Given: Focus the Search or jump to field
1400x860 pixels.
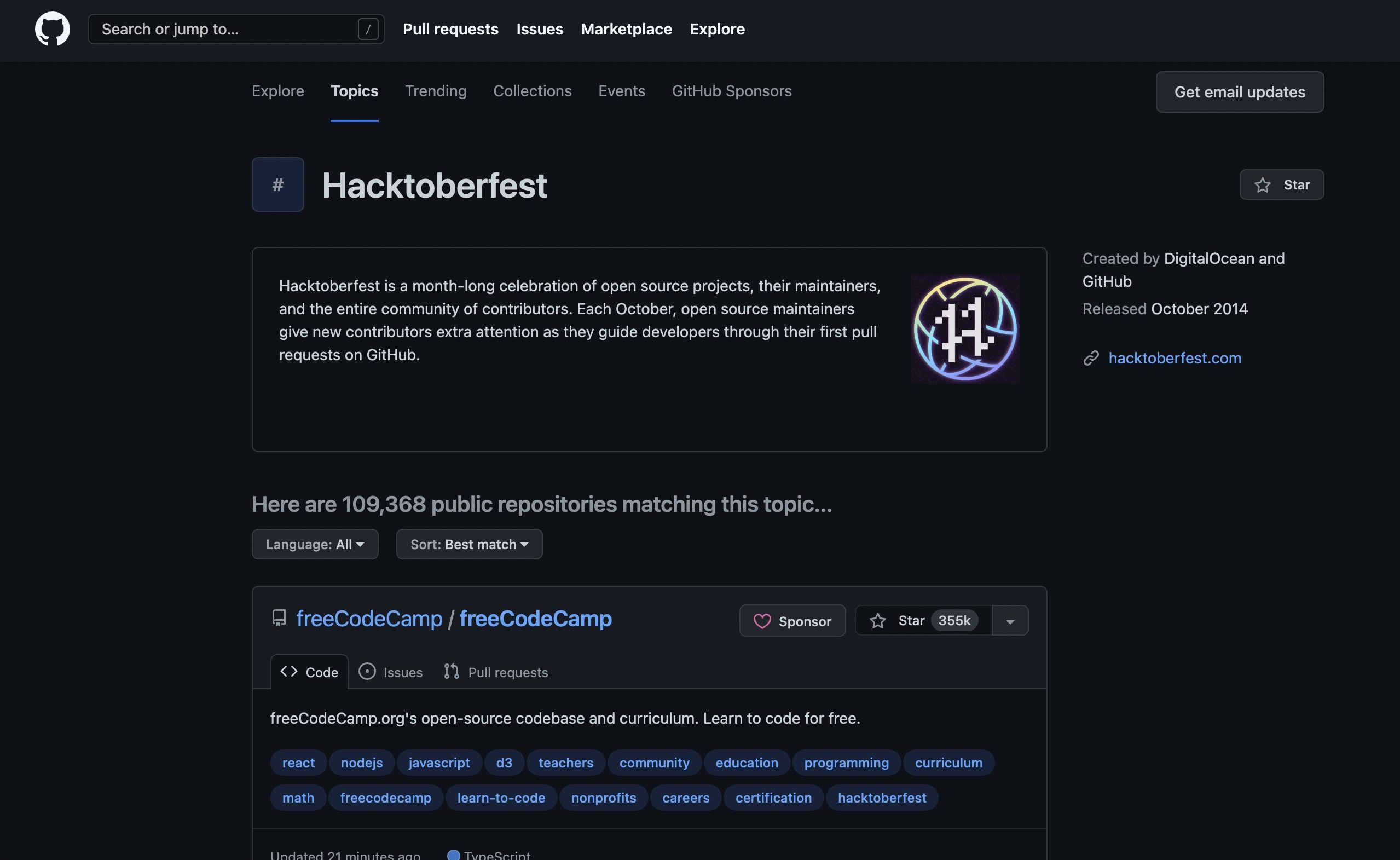Looking at the screenshot, I should pos(236,29).
